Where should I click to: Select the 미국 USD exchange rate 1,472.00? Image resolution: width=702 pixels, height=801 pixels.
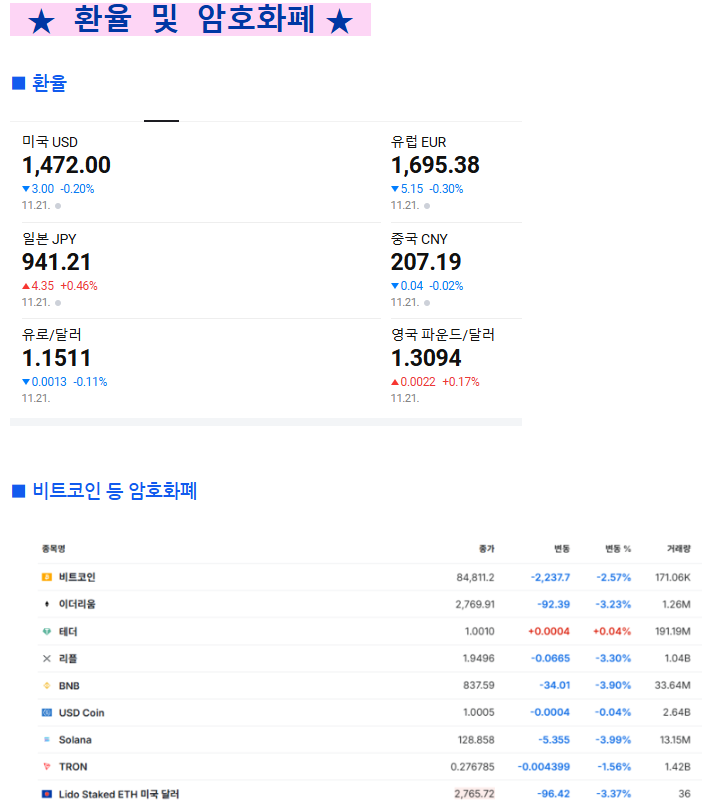(67, 166)
